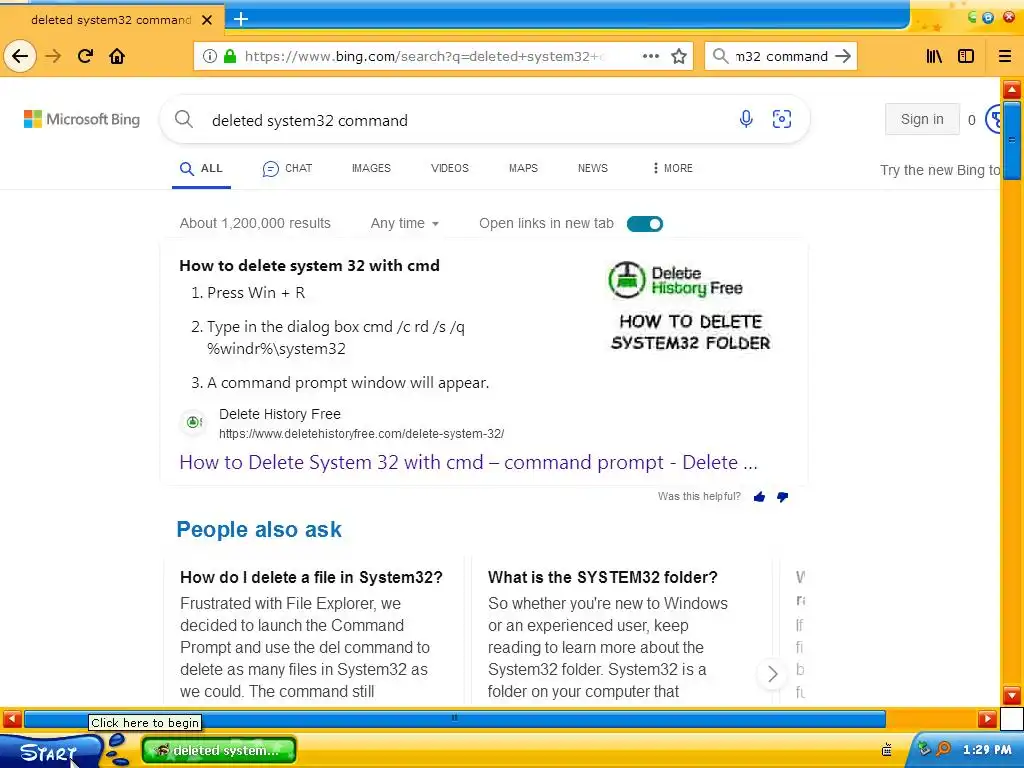This screenshot has height=768, width=1024.
Task: Click the 'Delete History Free' thumbnail image
Action: (x=690, y=305)
